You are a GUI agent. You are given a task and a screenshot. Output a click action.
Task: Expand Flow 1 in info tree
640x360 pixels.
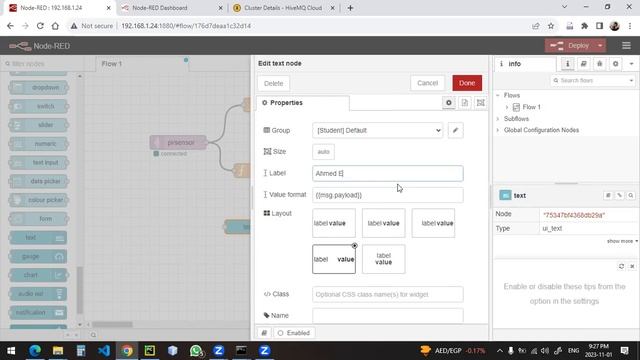tap(507, 107)
